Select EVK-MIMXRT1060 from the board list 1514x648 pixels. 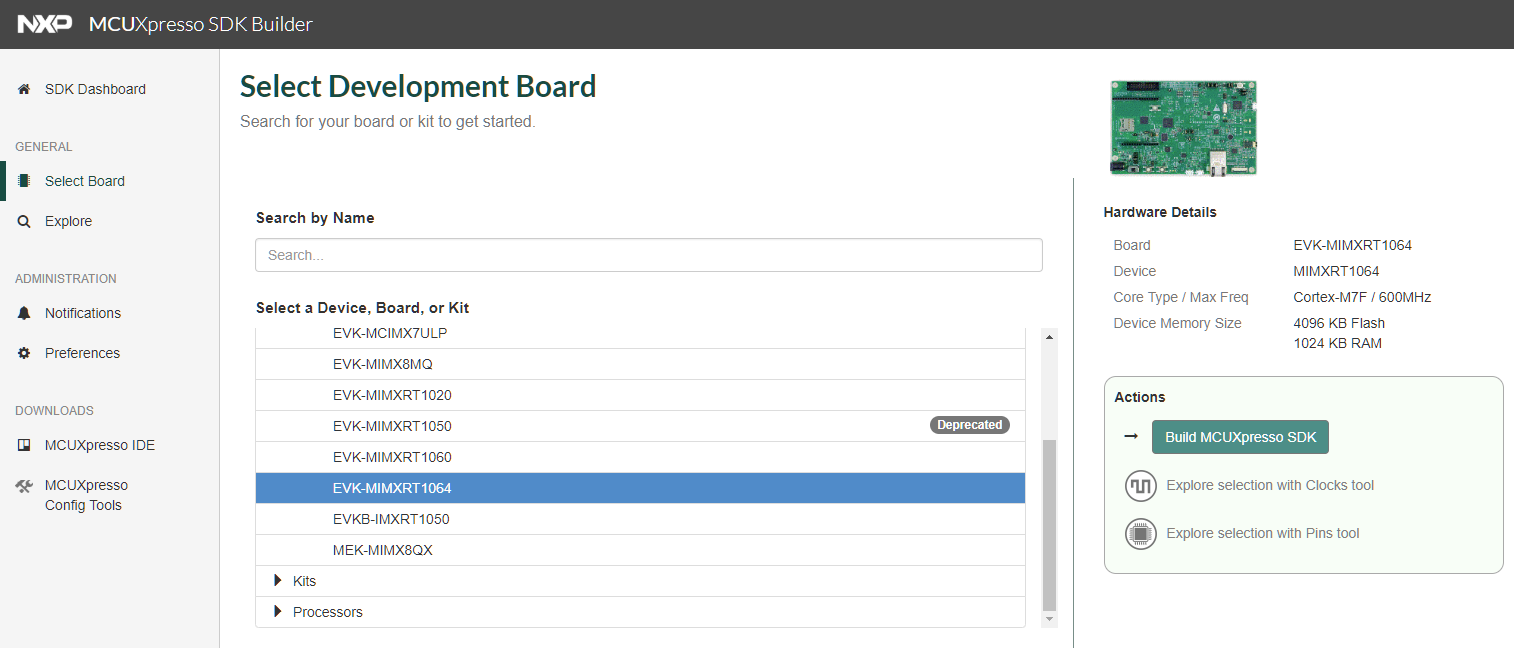tap(392, 457)
